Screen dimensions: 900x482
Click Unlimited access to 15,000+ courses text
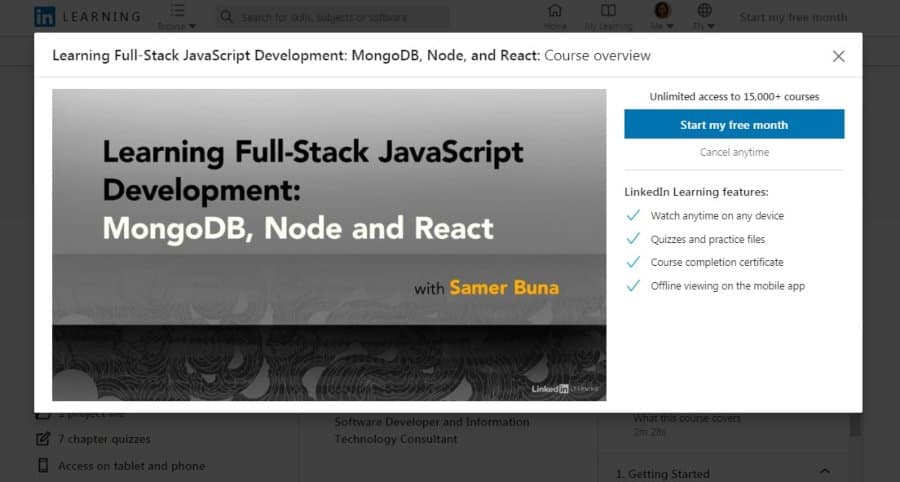[734, 96]
